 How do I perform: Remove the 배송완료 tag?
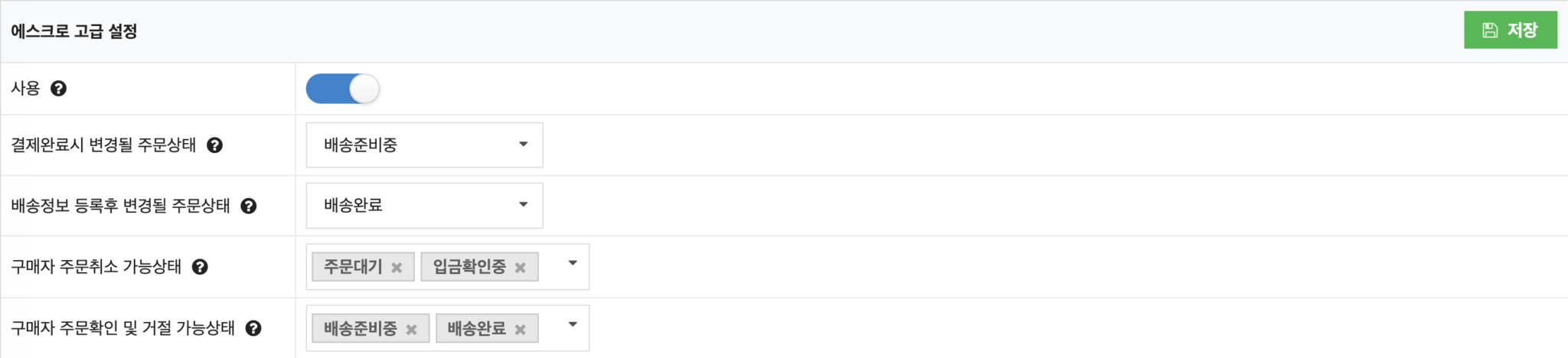[x=521, y=330]
